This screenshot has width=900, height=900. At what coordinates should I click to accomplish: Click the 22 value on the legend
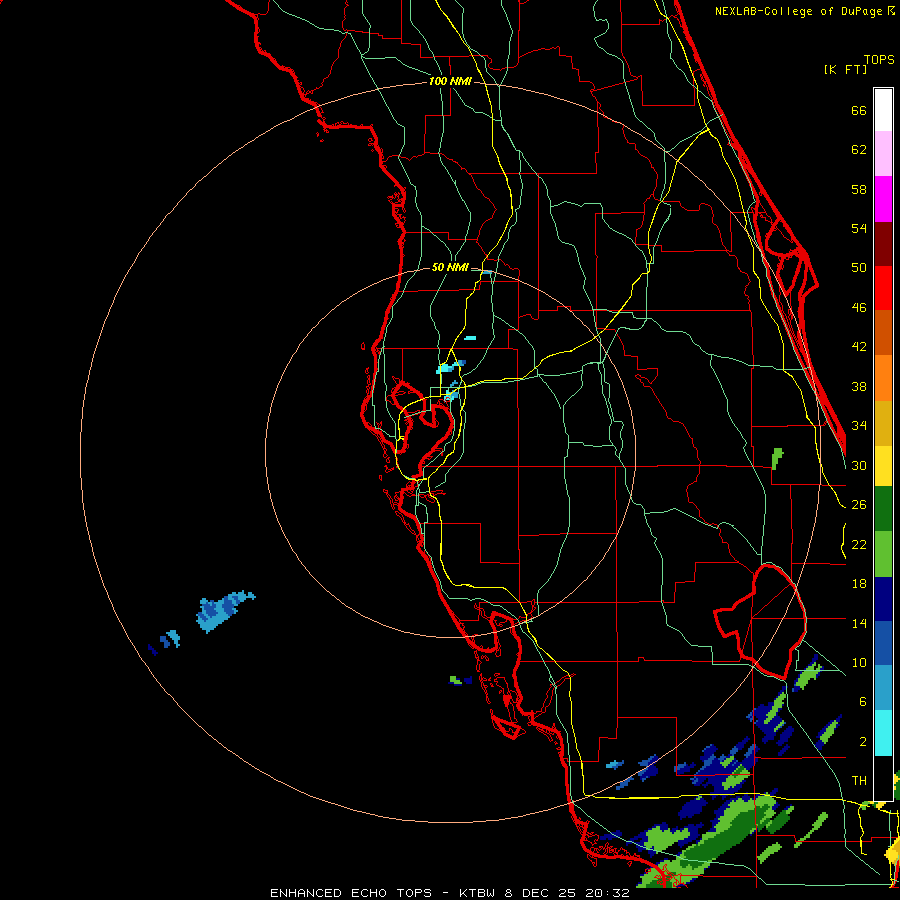[x=859, y=545]
